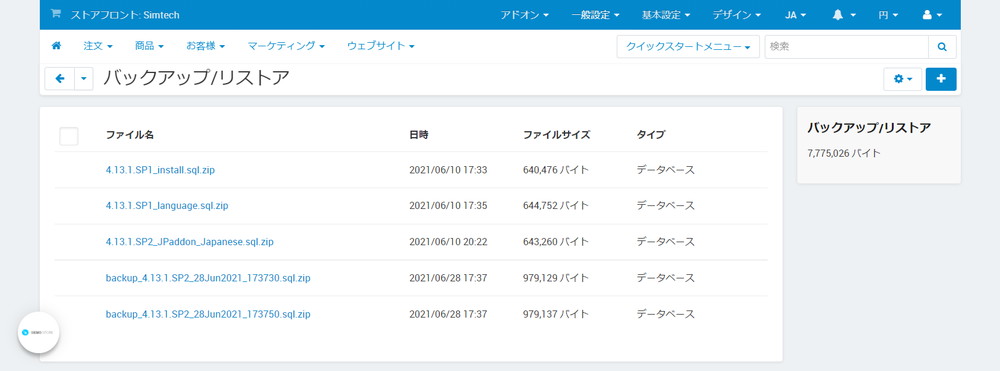Open the 一般設定 dropdown menu
1000x371 pixels.
(596, 15)
